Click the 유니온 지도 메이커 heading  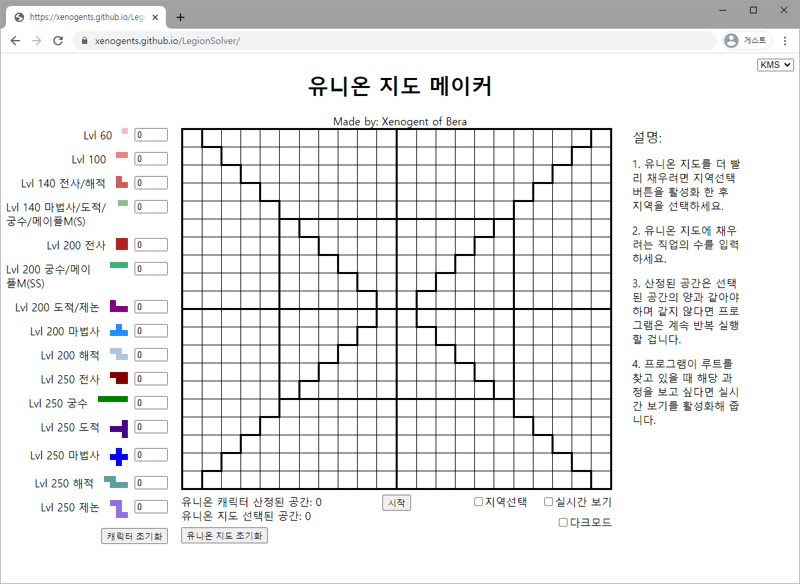point(399,86)
